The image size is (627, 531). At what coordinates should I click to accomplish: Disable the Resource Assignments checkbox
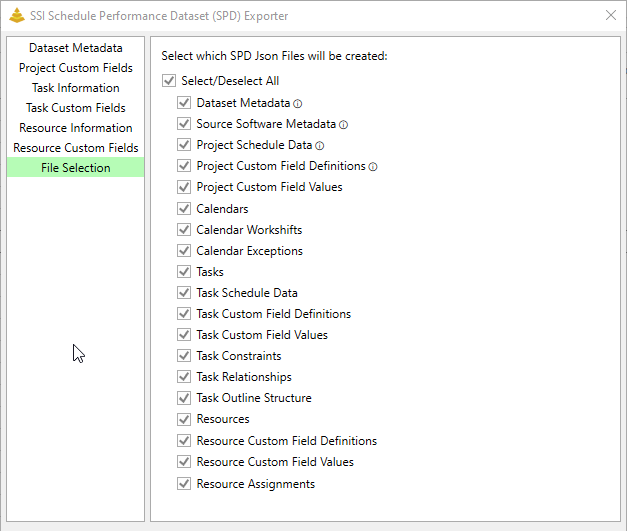[184, 483]
